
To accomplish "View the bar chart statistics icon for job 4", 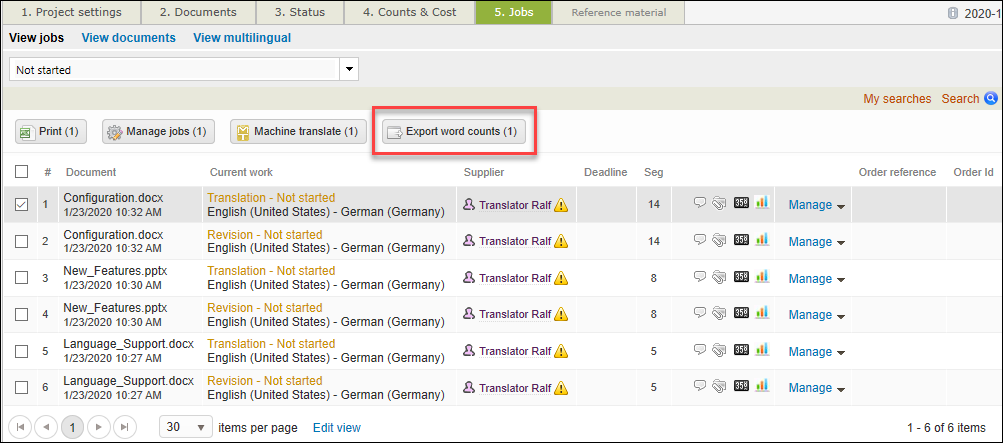I will (762, 314).
